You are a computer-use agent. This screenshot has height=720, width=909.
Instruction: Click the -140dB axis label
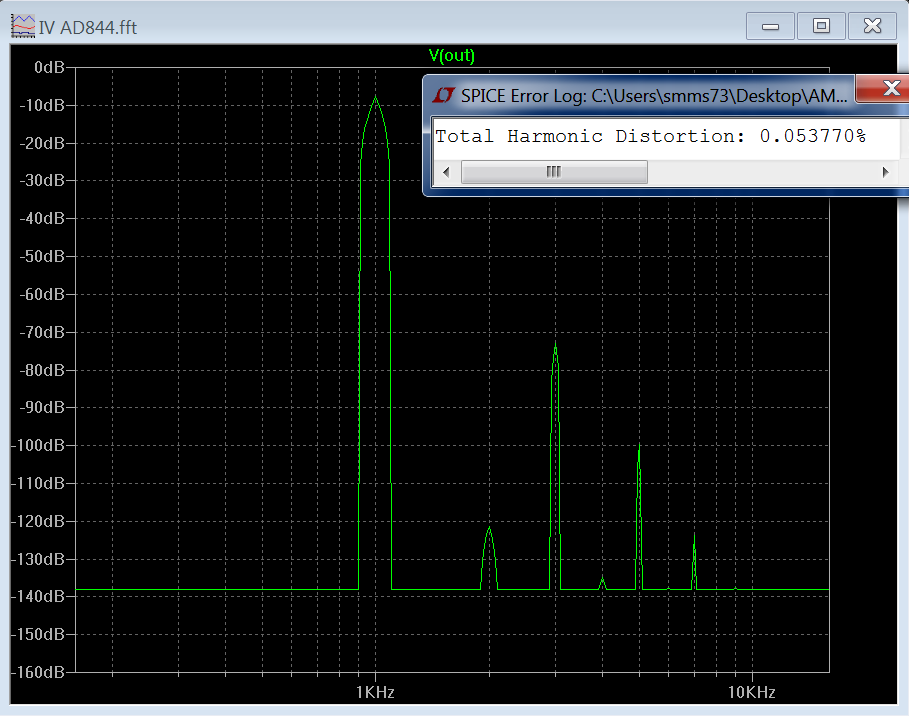tap(38, 597)
